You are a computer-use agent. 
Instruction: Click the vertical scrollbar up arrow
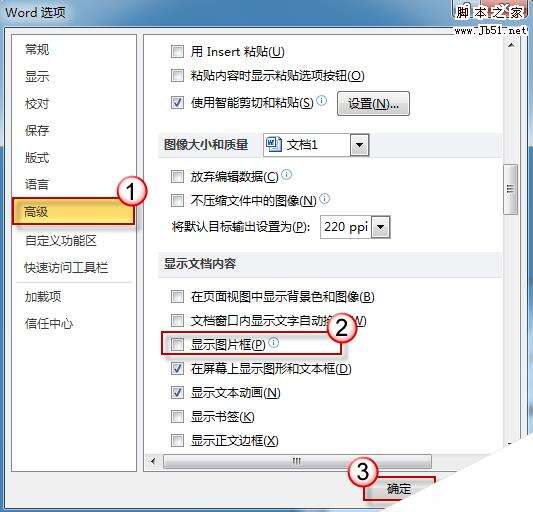511,45
